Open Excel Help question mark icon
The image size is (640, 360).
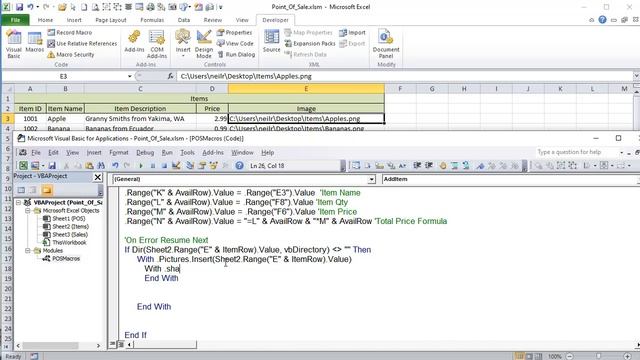[x=602, y=20]
